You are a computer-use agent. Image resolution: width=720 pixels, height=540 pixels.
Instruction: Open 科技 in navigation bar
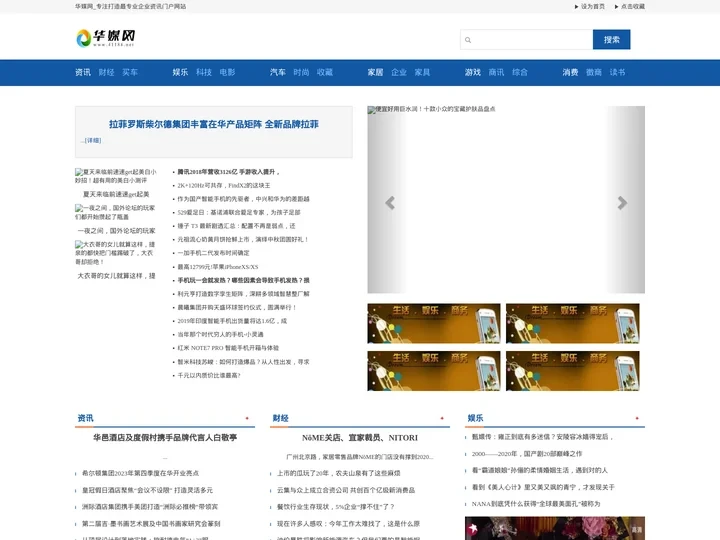point(204,72)
